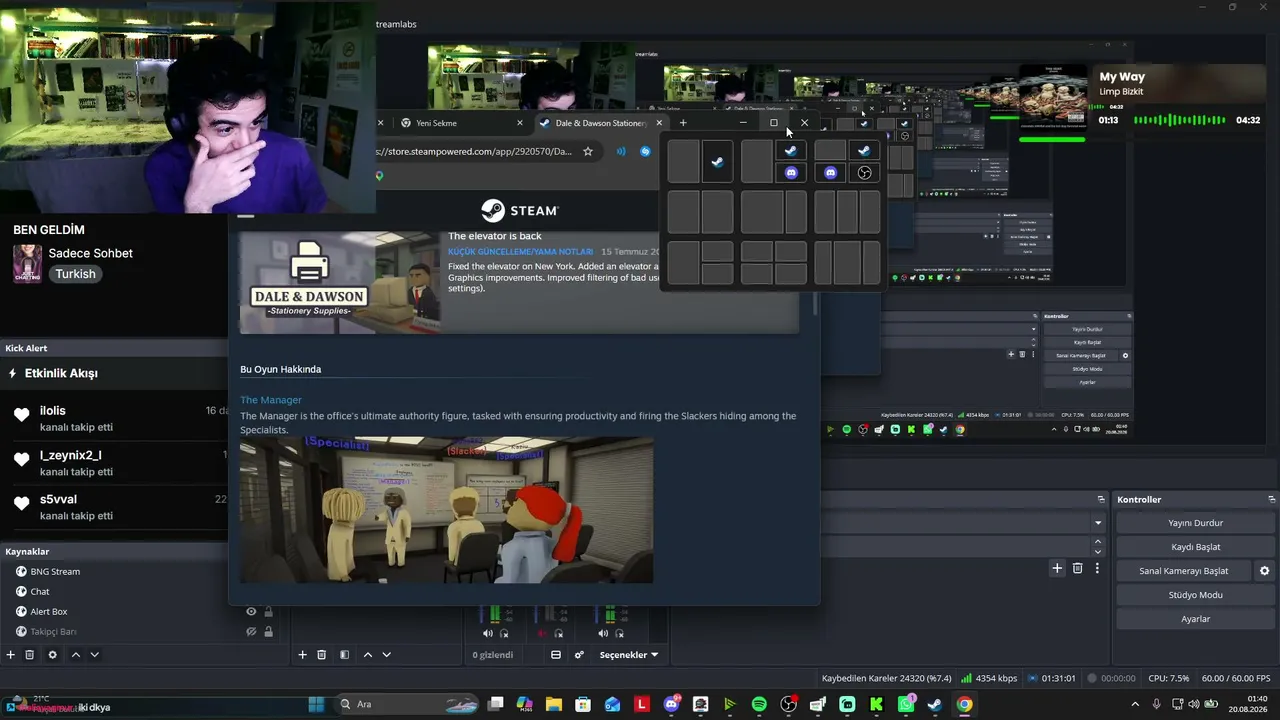Screen dimensions: 1280x720
Task: Open KÜÇÜK GÜNCELLEME/YAMA NOTLARI link
Action: (x=520, y=251)
